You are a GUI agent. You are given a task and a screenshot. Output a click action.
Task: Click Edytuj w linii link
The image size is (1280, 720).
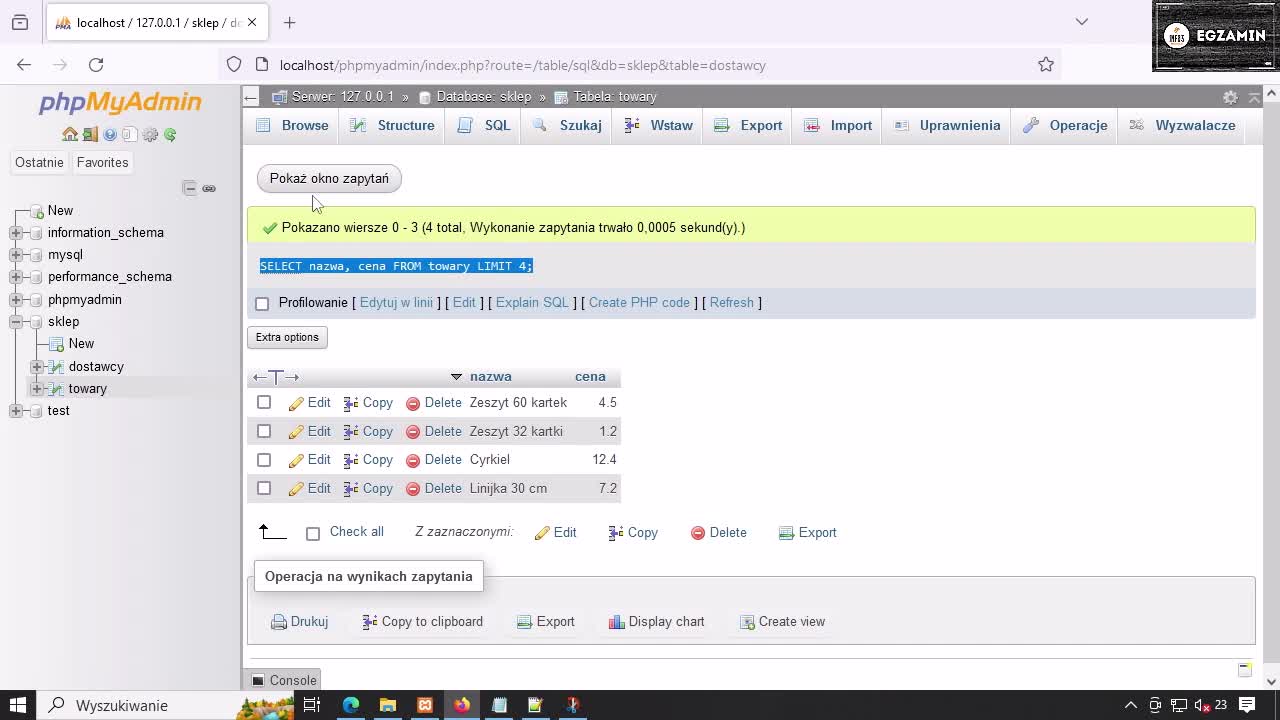click(396, 303)
